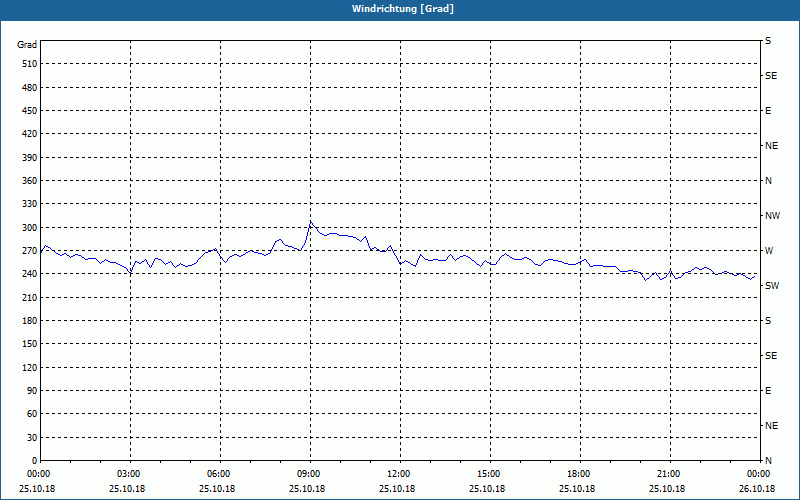Viewport: 800px width, 500px height.
Task: Select the 18:00 time label
Action: click(580, 473)
